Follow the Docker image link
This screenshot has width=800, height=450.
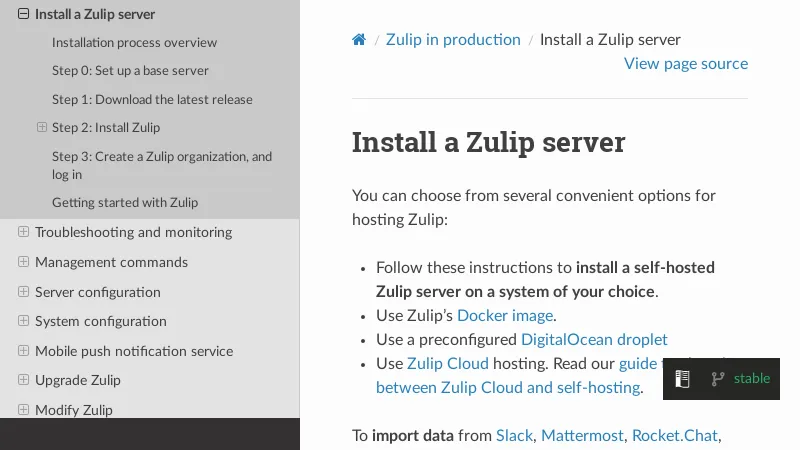[505, 316]
